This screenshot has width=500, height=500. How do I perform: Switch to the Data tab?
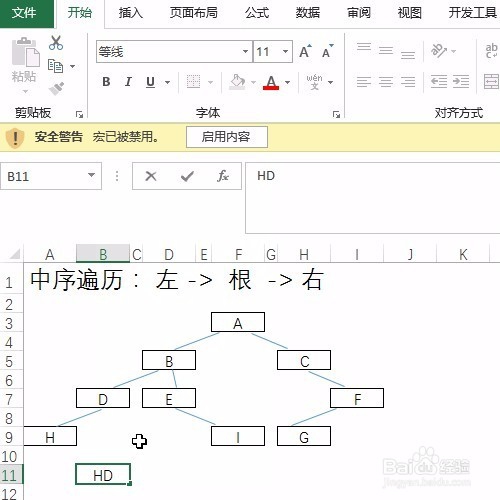tap(308, 13)
